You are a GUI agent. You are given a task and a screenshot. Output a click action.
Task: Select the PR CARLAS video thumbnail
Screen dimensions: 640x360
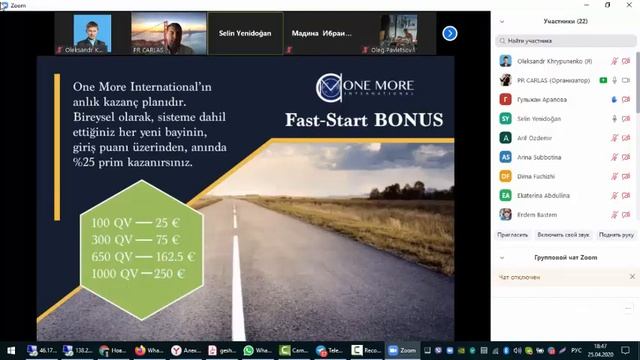pyautogui.click(x=169, y=33)
